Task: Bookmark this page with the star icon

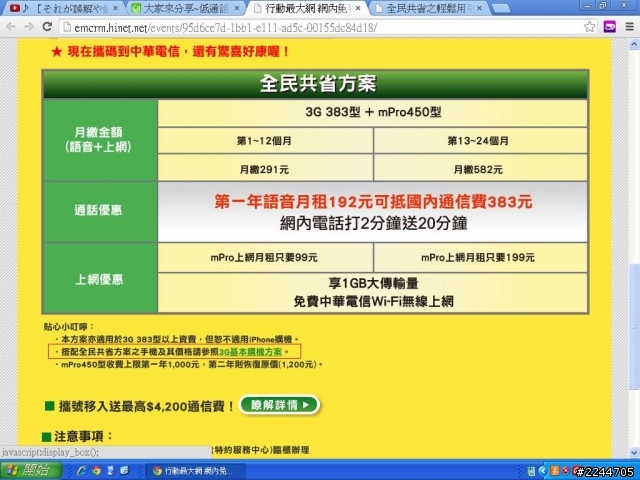Action: point(589,27)
